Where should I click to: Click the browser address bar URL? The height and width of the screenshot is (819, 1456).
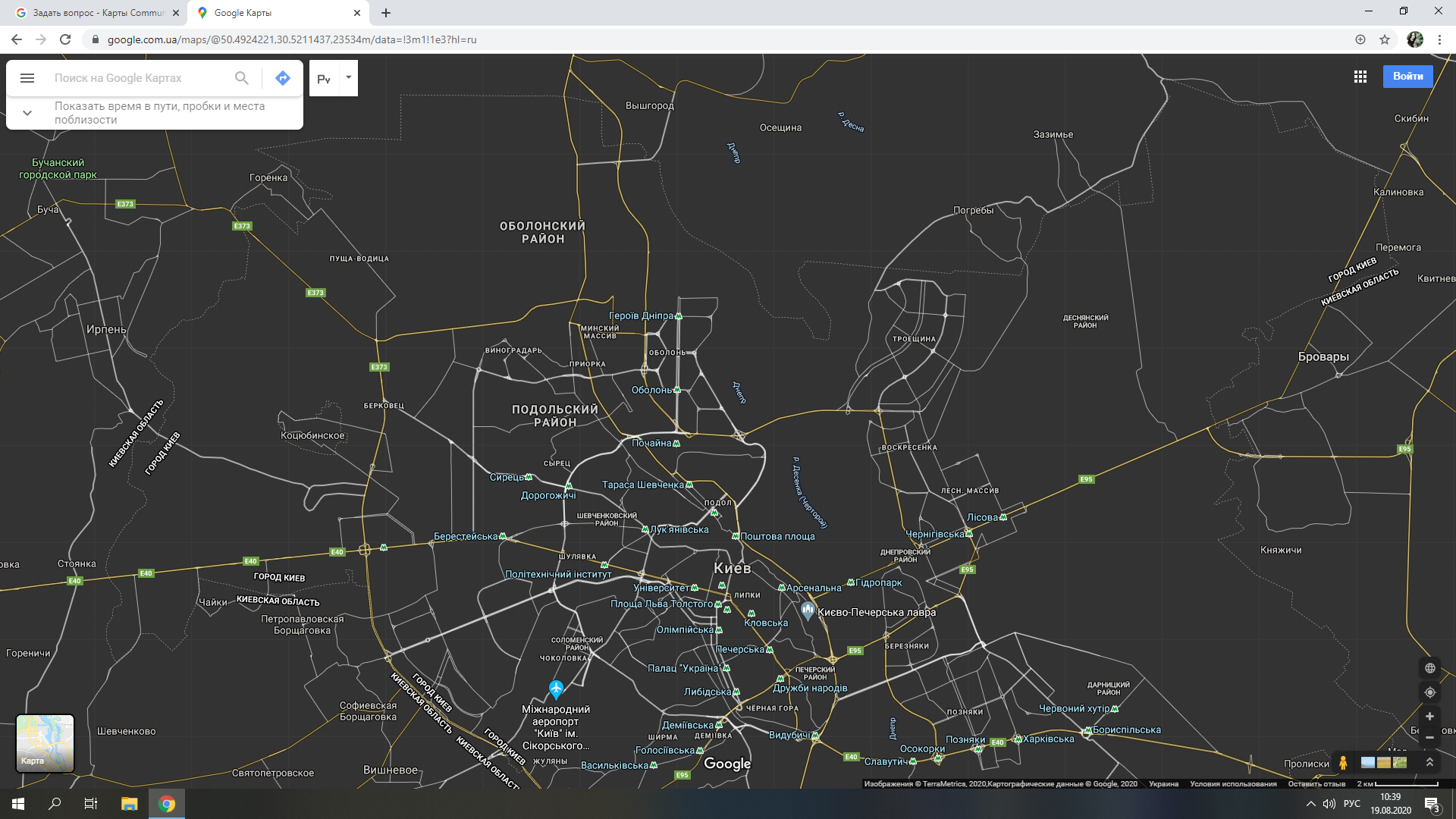tap(292, 39)
